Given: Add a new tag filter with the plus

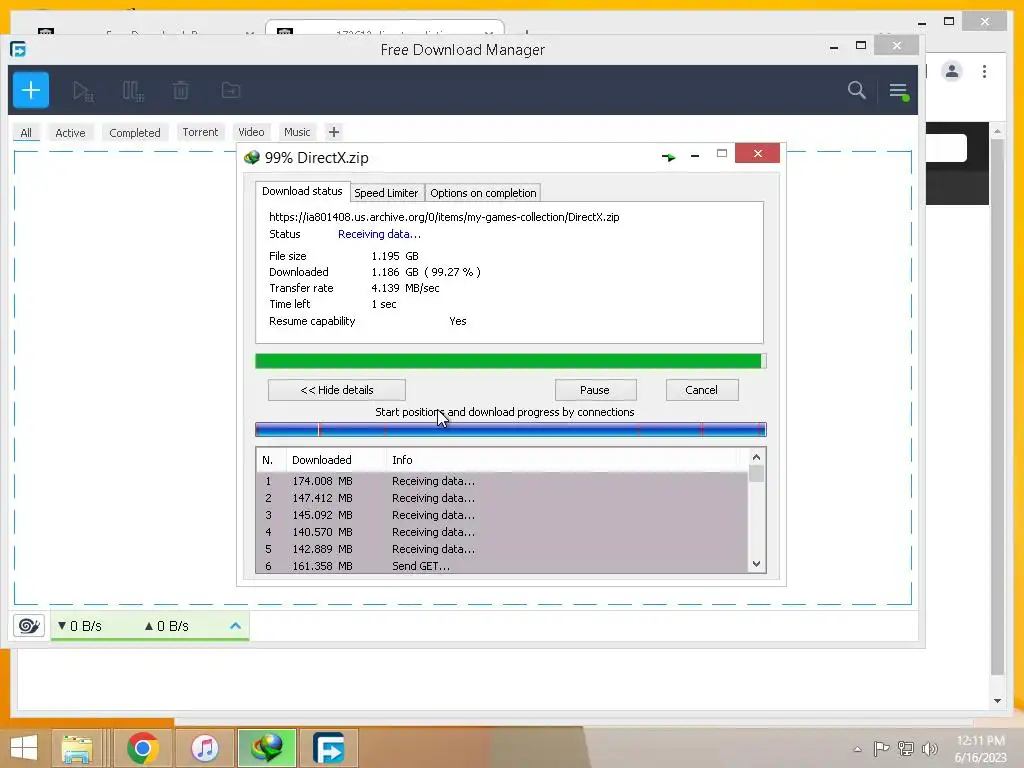Looking at the screenshot, I should point(334,132).
